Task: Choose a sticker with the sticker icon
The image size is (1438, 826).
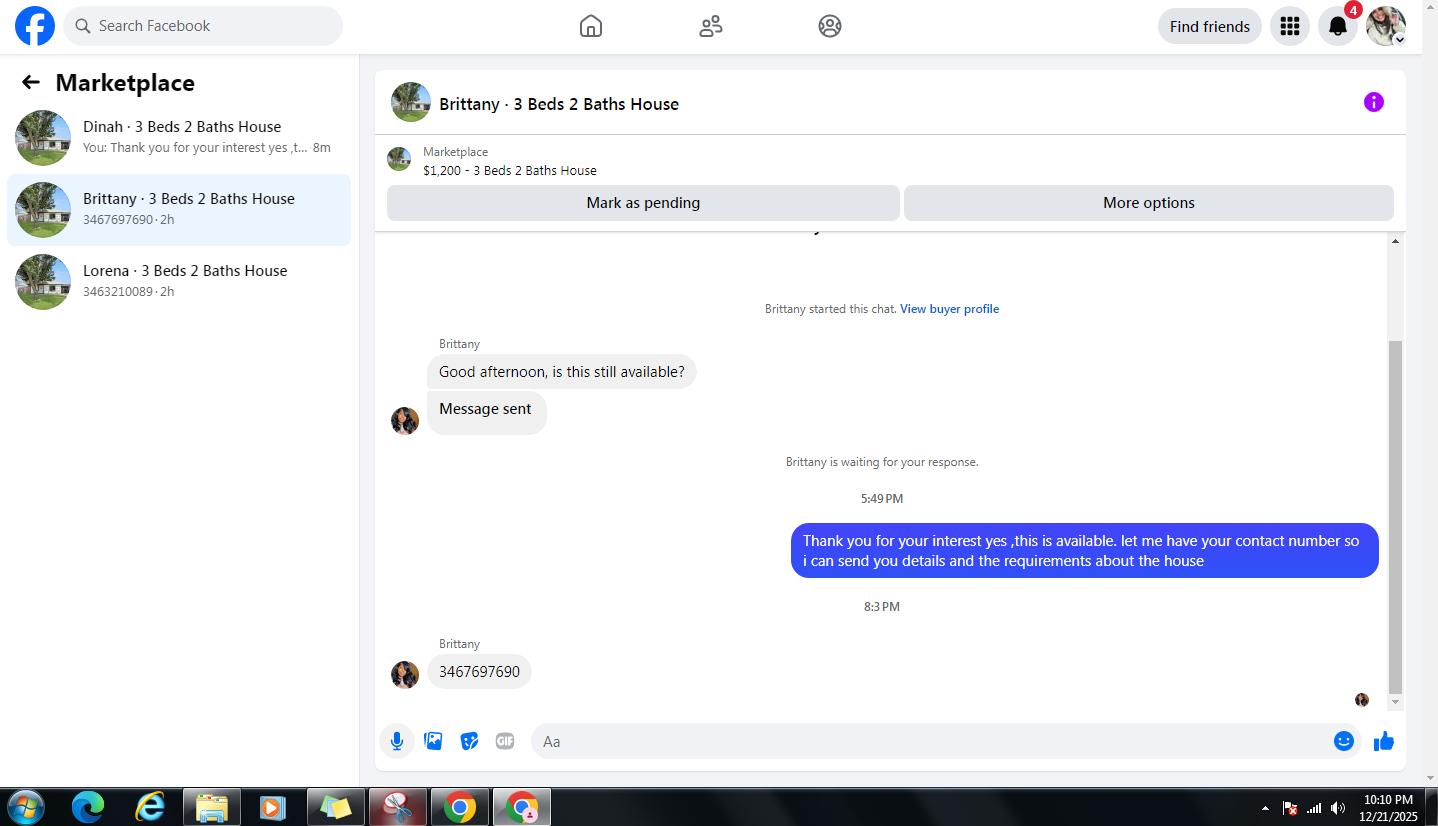Action: tap(469, 741)
